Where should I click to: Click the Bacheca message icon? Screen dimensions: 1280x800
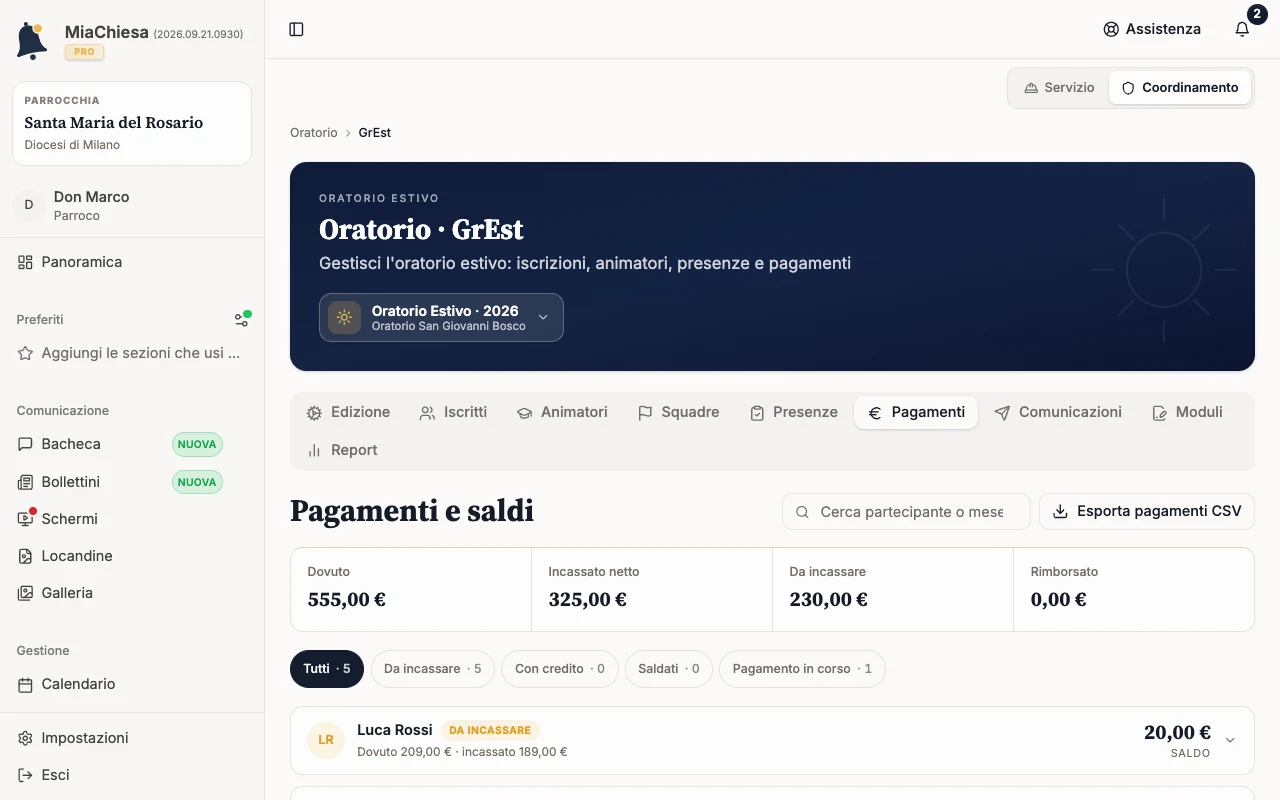point(25,444)
